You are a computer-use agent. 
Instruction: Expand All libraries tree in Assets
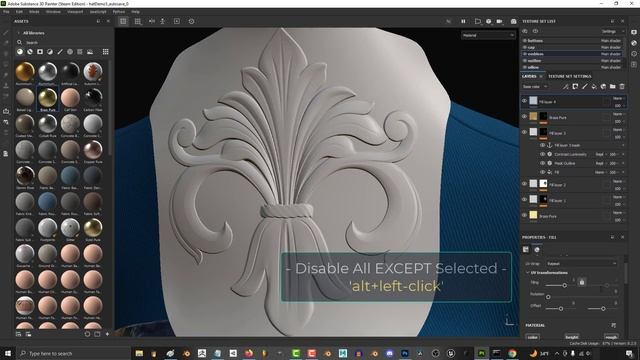18,33
